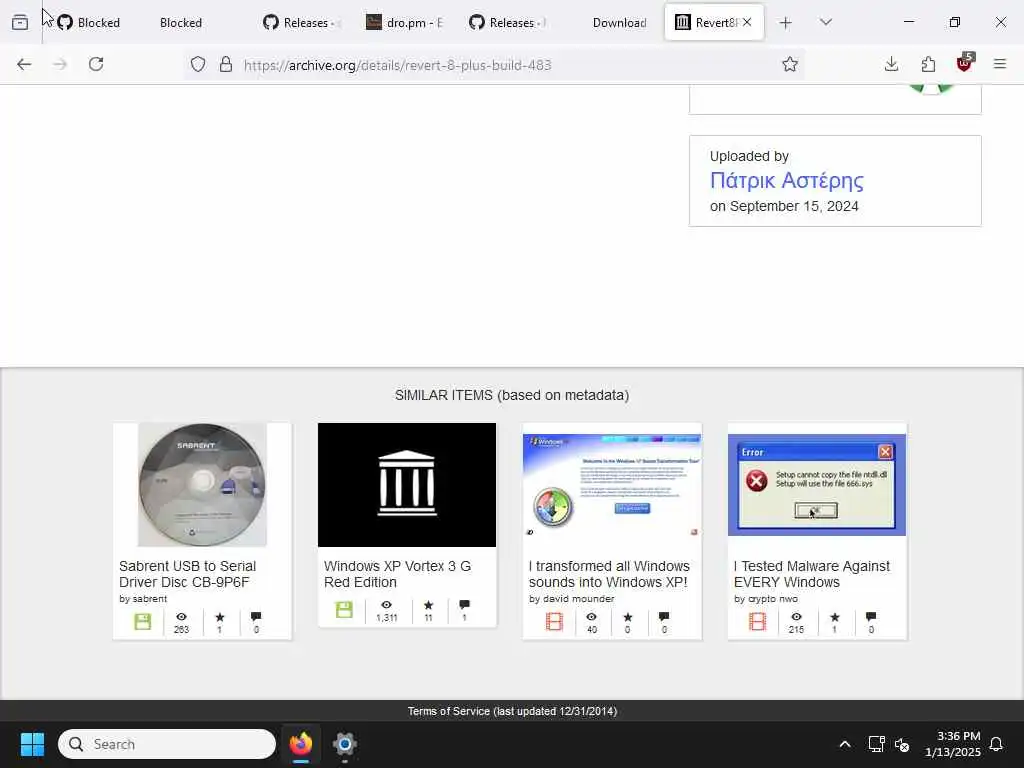Screen dimensions: 1024x768
Task: Go back to the previous page
Action: click(x=24, y=64)
